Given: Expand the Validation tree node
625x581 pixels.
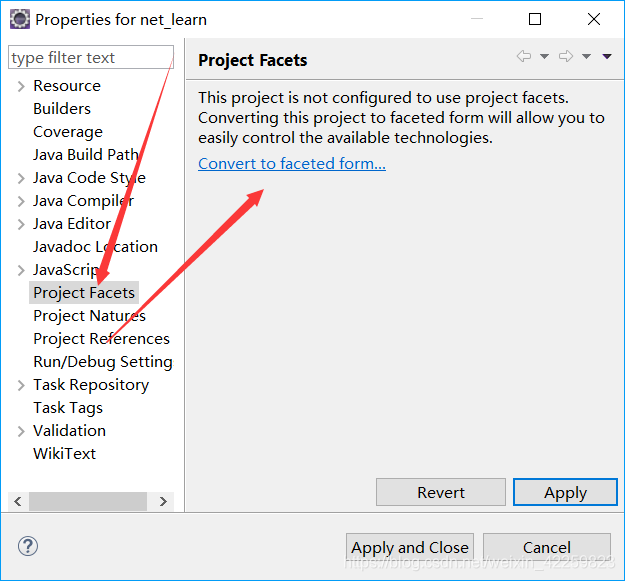Looking at the screenshot, I should (21, 431).
